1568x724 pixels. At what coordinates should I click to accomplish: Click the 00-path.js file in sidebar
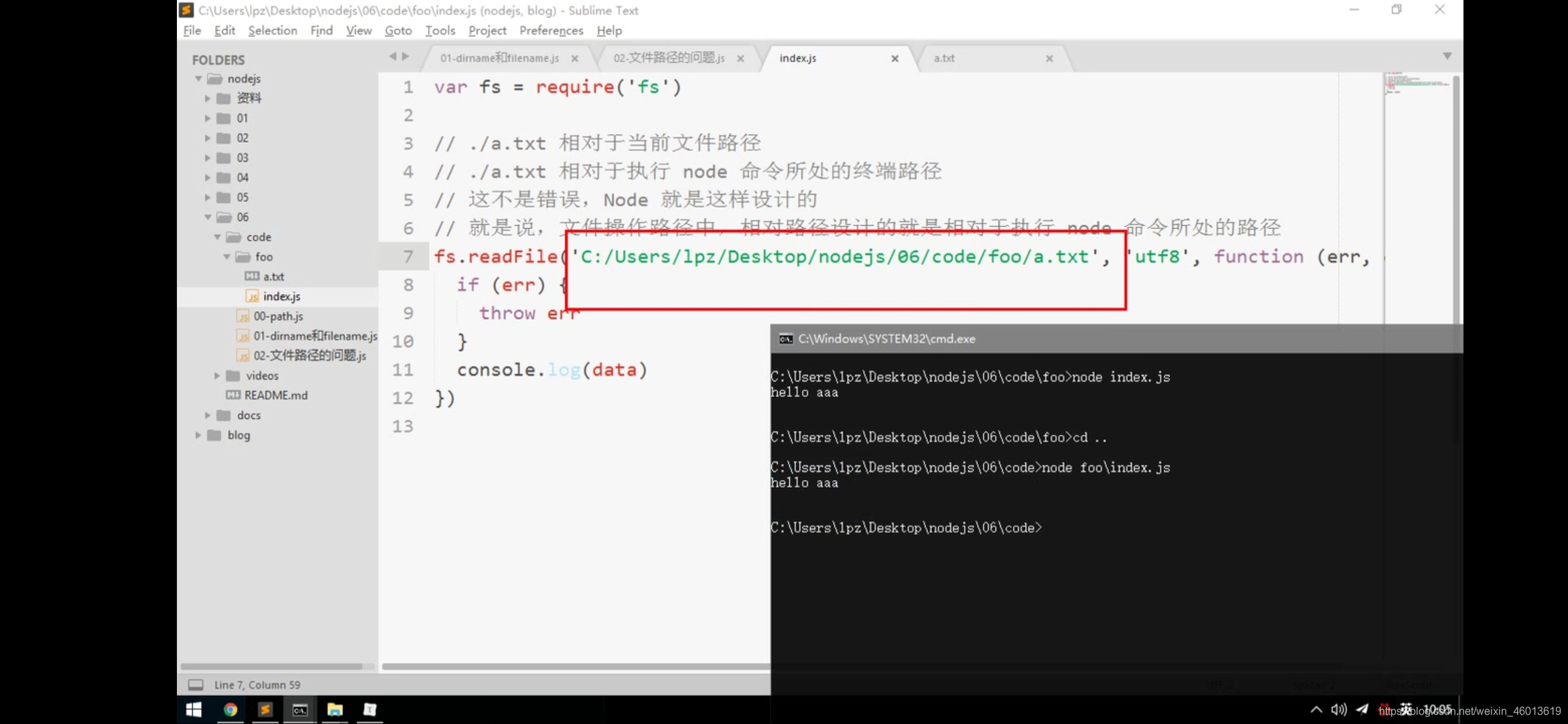click(278, 315)
